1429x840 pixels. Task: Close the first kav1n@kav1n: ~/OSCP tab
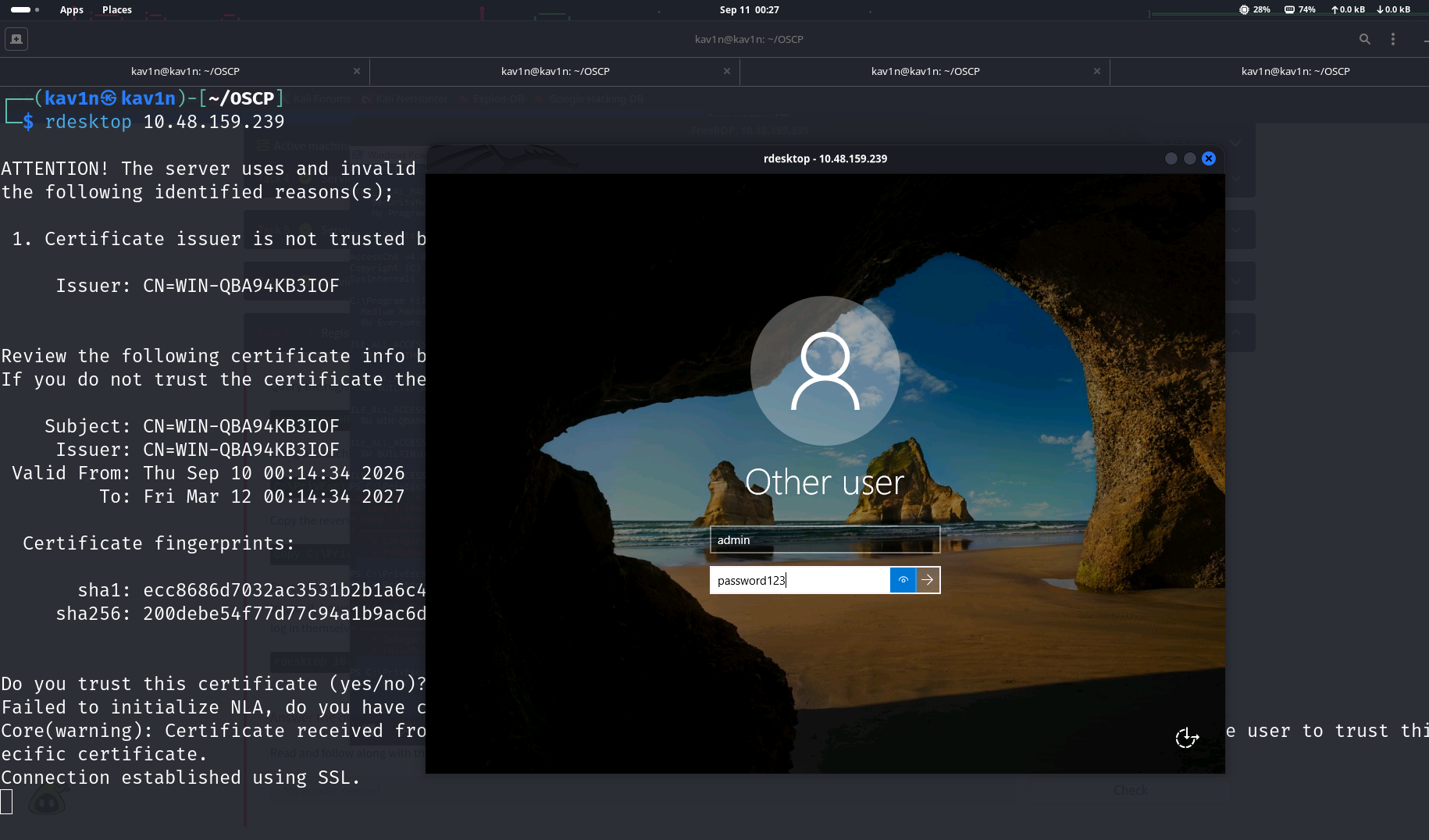pyautogui.click(x=357, y=71)
